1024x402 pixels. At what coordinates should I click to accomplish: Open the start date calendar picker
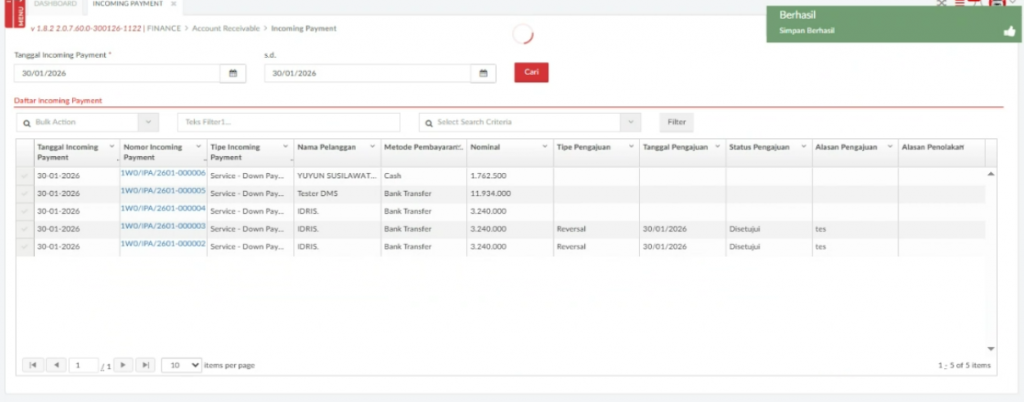(x=232, y=73)
